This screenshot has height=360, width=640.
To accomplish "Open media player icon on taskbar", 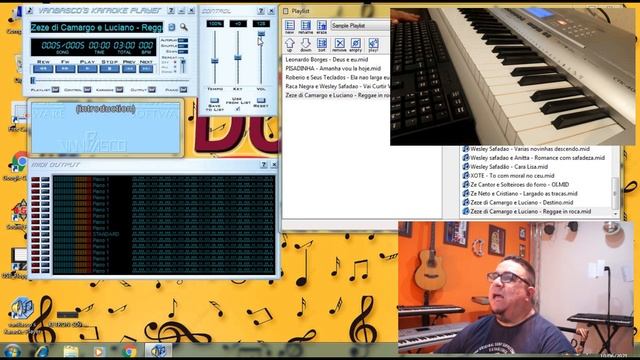I will pyautogui.click(x=99, y=351).
